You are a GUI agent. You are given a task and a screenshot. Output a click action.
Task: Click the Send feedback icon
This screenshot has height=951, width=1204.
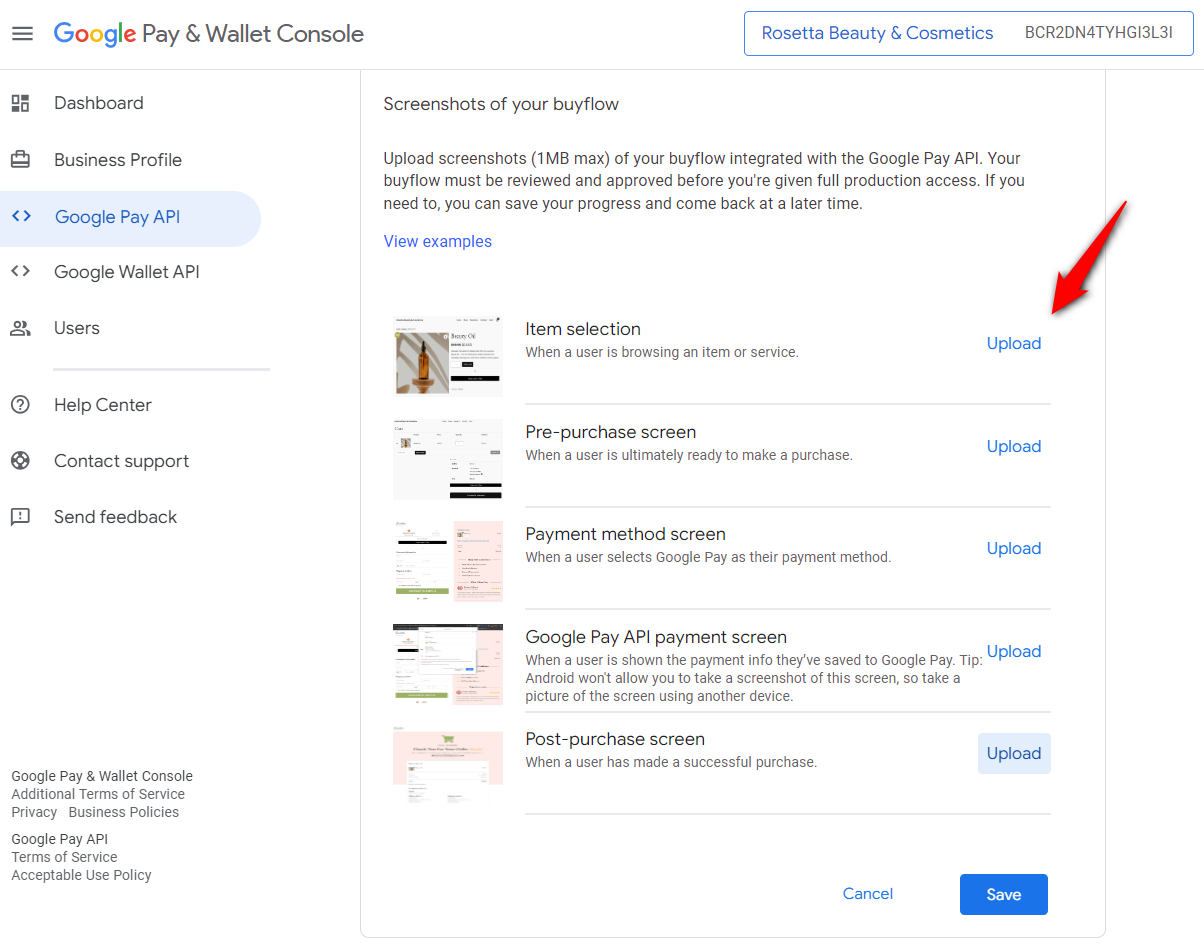click(20, 516)
